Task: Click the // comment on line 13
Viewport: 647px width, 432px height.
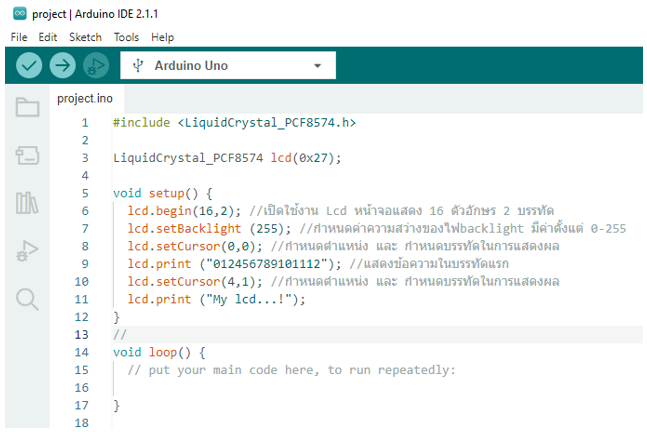Action: 120,334
